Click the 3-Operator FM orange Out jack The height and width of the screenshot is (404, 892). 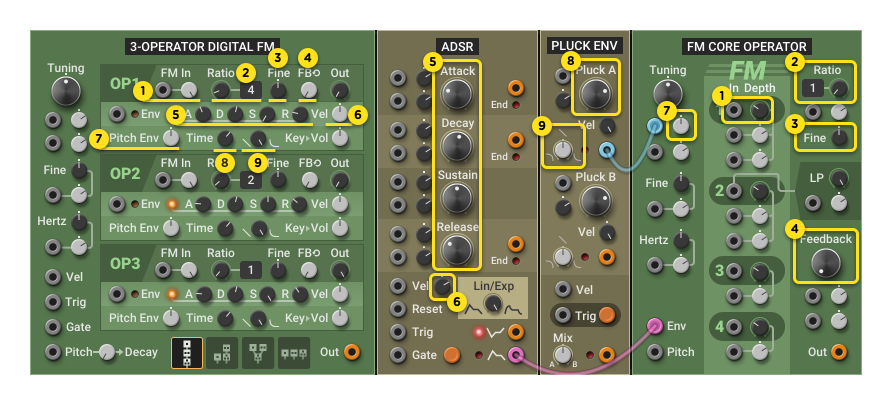coord(351,352)
